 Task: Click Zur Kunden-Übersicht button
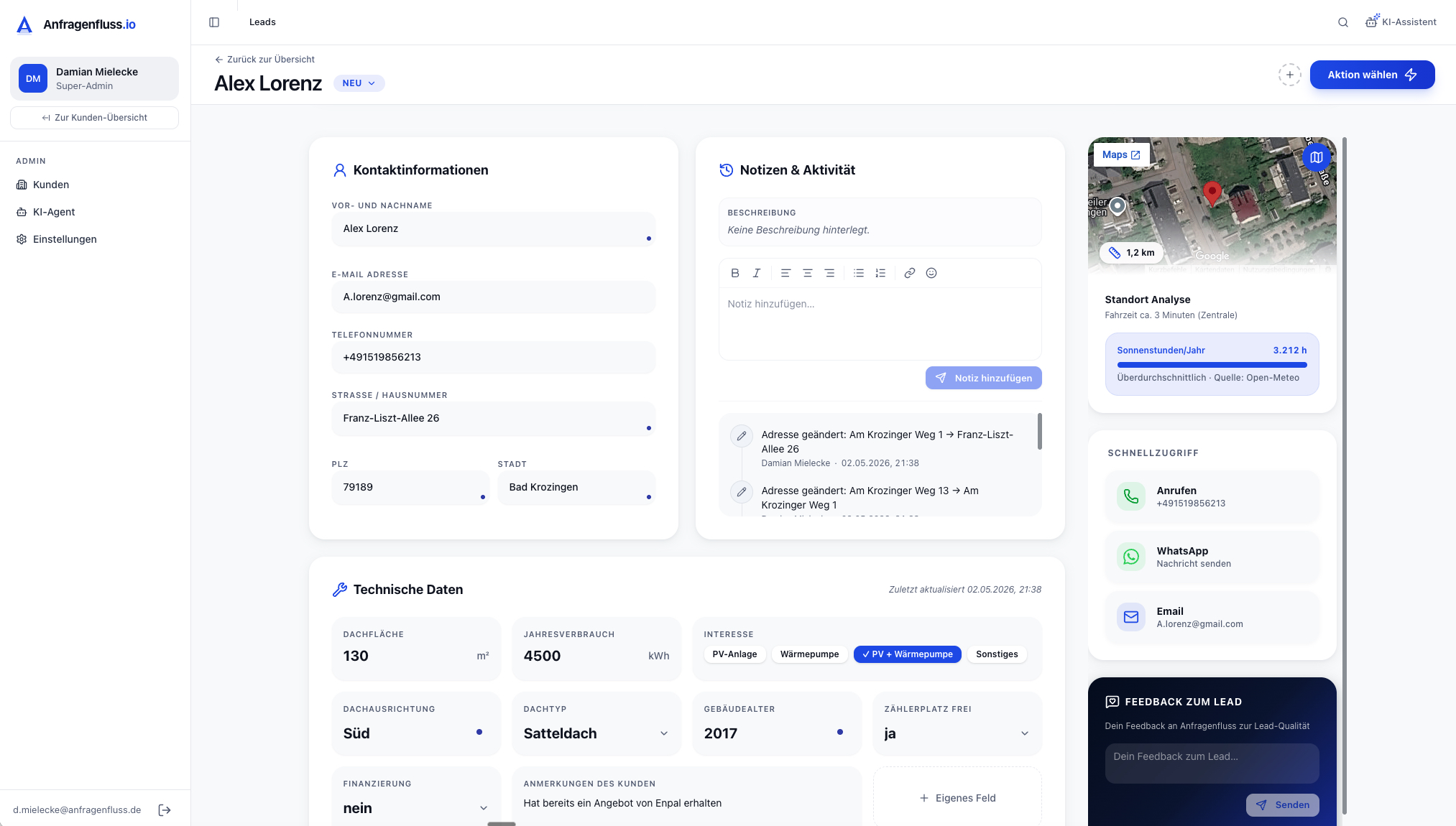[x=94, y=118]
